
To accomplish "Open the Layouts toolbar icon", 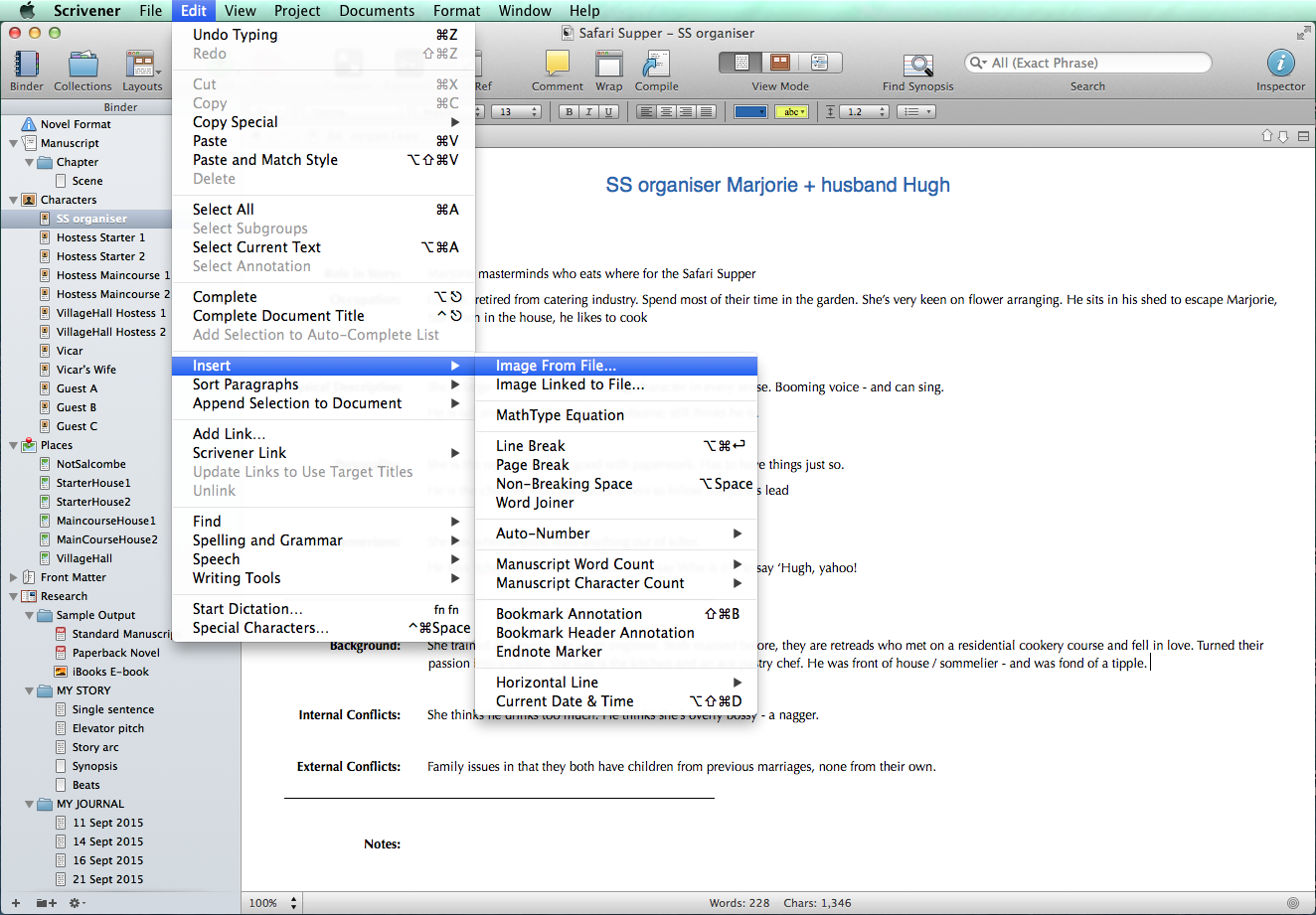I will click(142, 65).
